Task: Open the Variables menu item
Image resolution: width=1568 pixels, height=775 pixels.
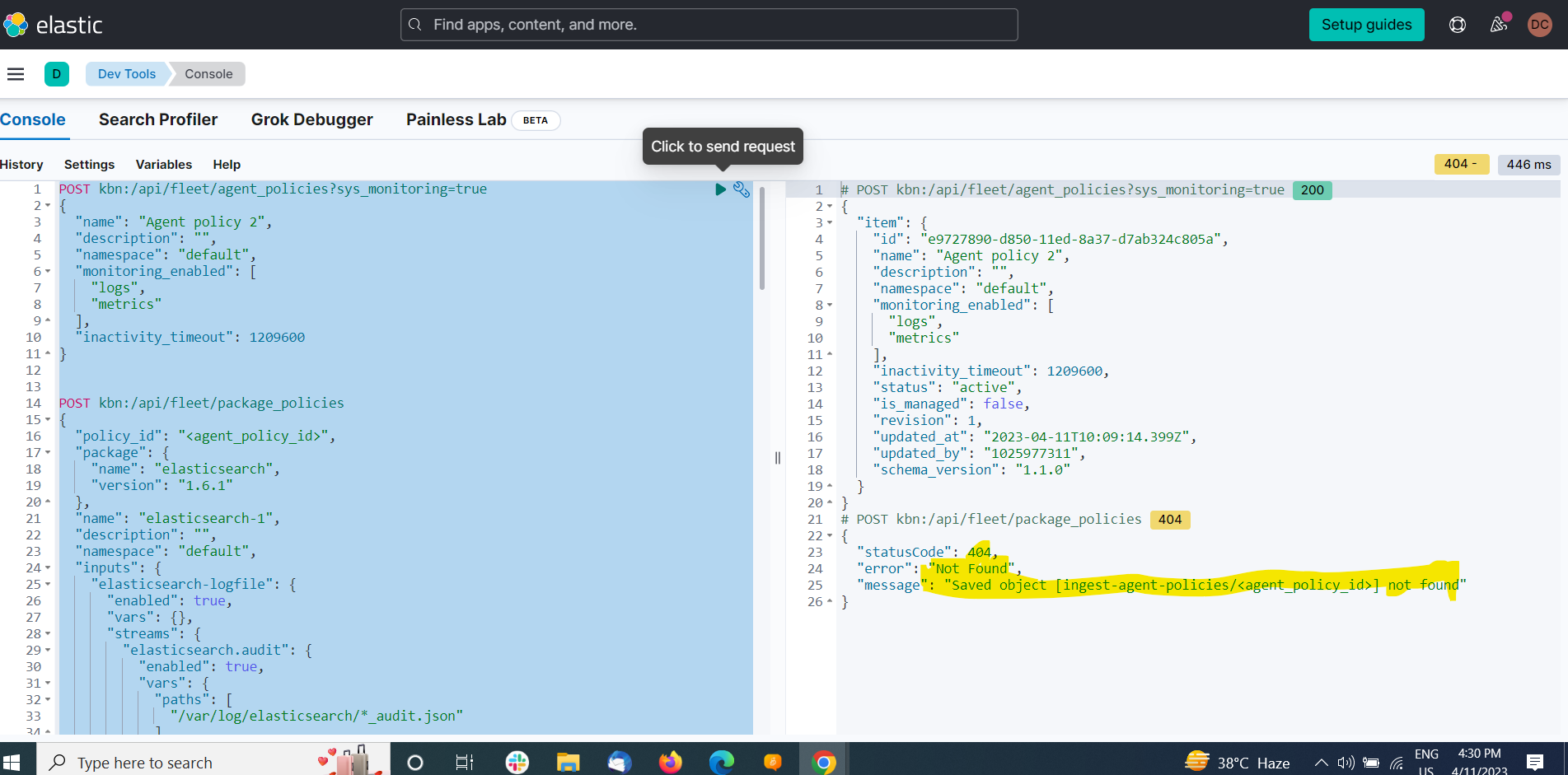Action: 164,165
